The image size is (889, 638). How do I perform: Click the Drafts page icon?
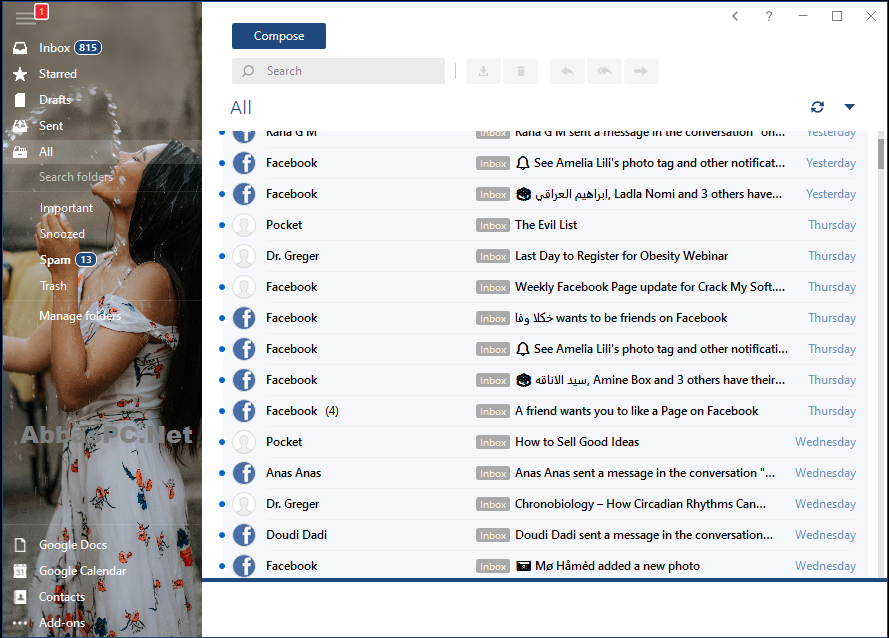20,100
